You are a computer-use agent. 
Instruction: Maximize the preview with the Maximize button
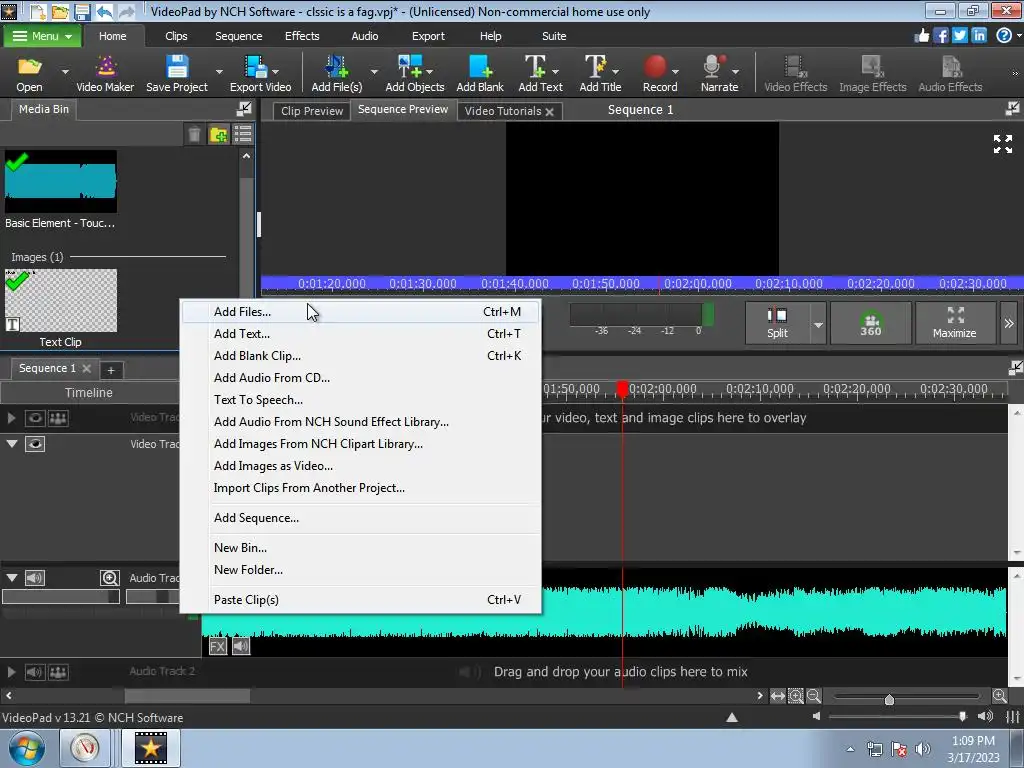point(955,323)
